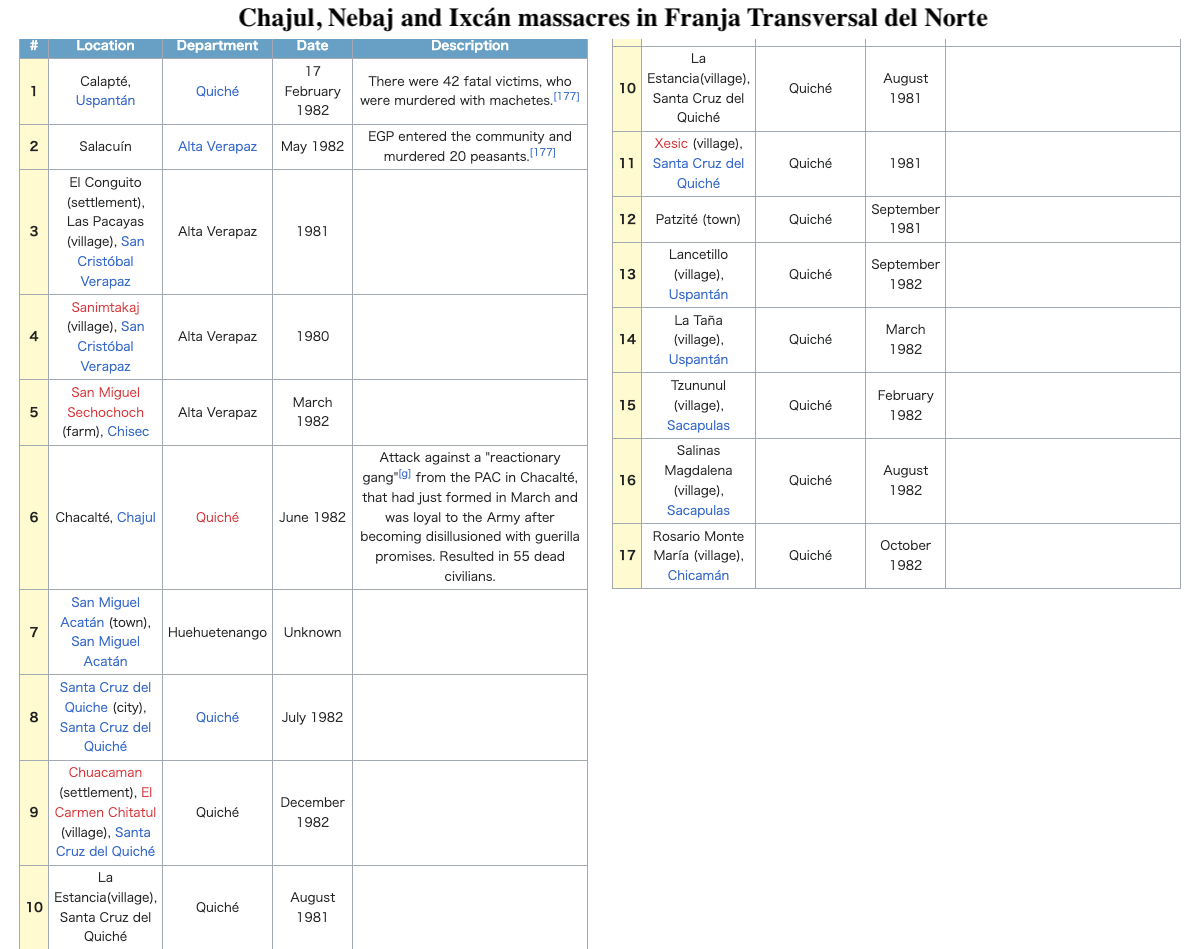Click the 'Patzité (town)' location cell
The height and width of the screenshot is (949, 1187).
pyautogui.click(x=698, y=219)
